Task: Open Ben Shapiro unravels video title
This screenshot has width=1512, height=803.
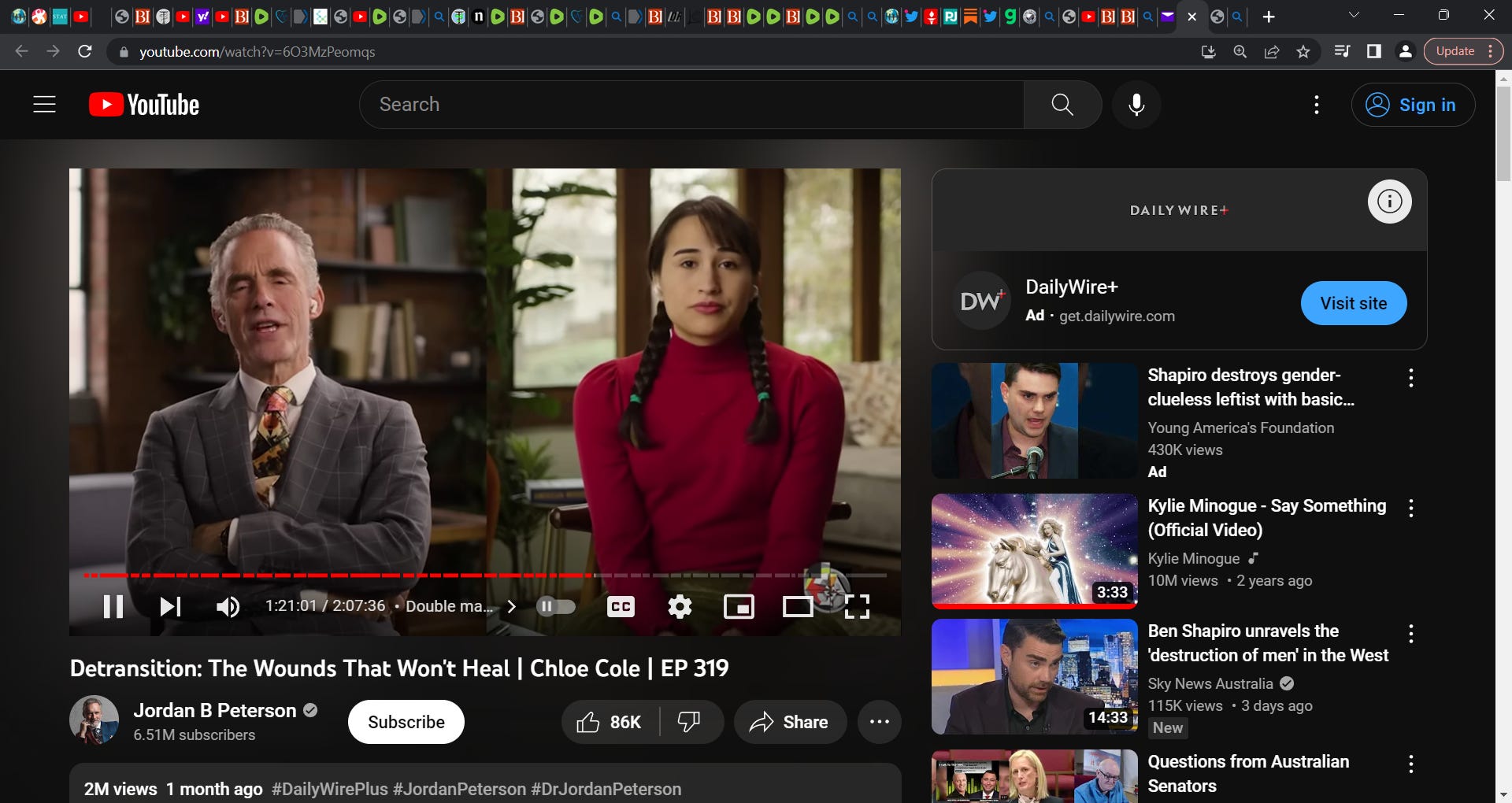Action: [x=1268, y=643]
